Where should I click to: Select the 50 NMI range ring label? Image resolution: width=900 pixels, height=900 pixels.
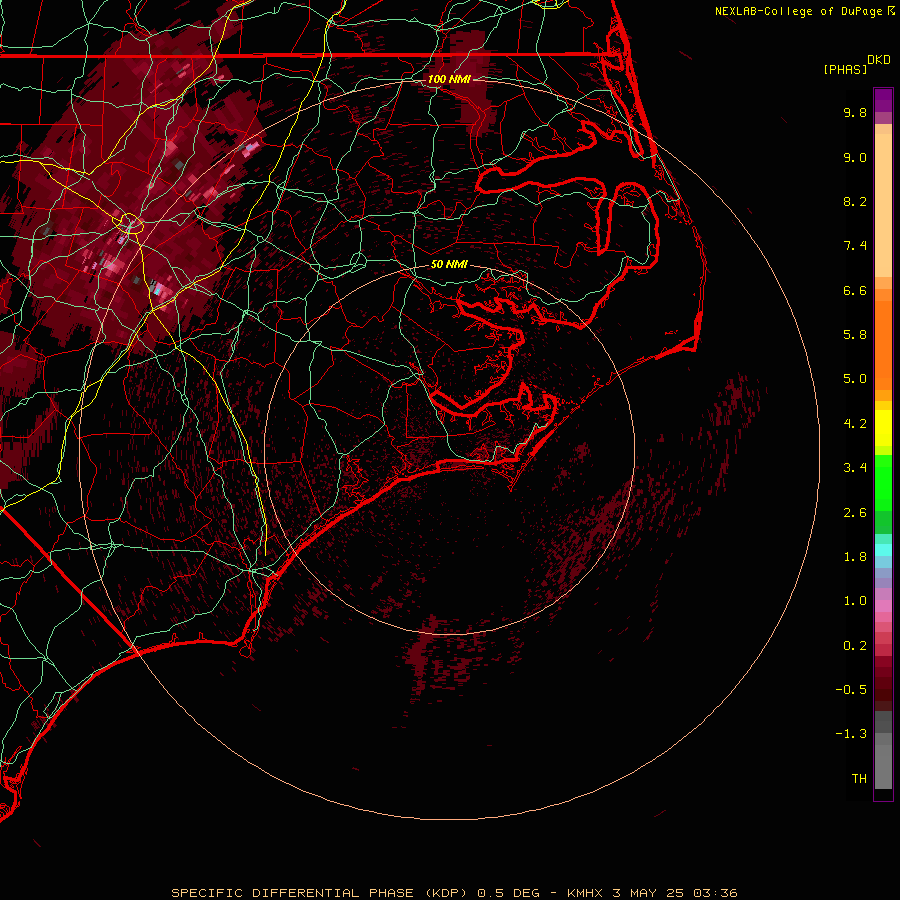(x=449, y=264)
